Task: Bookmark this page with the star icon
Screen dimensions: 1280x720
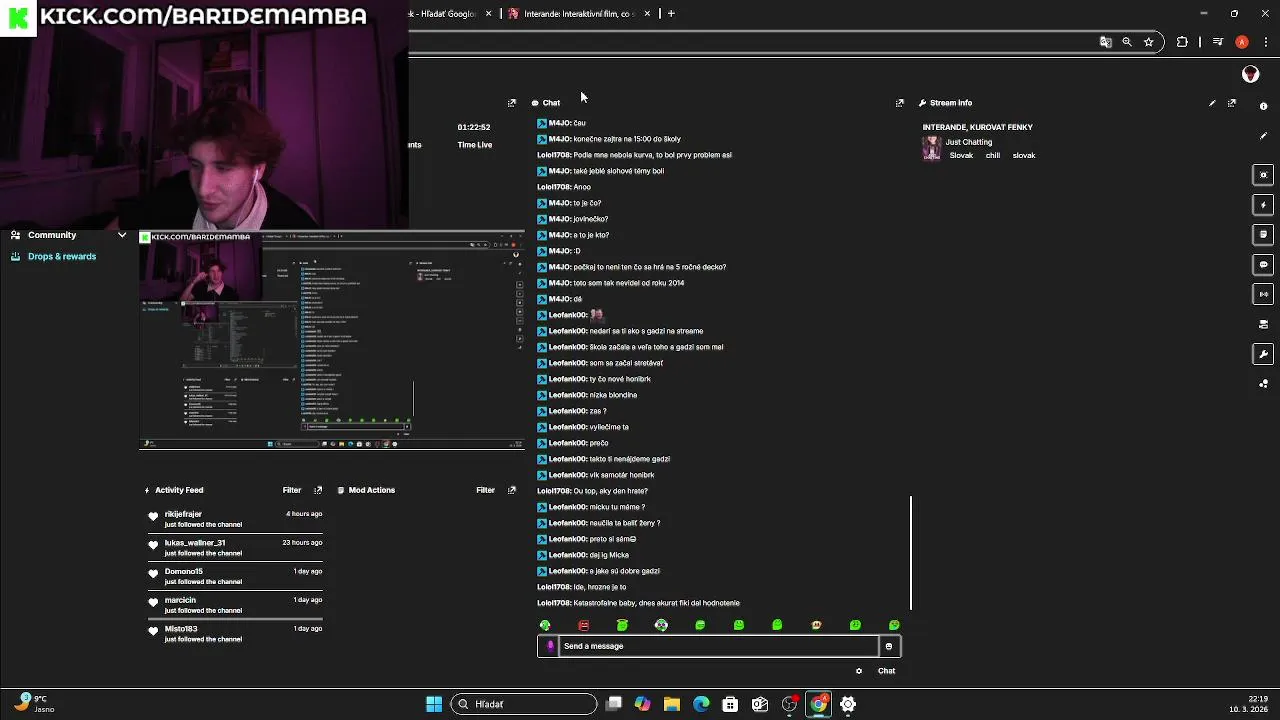Action: (1149, 42)
